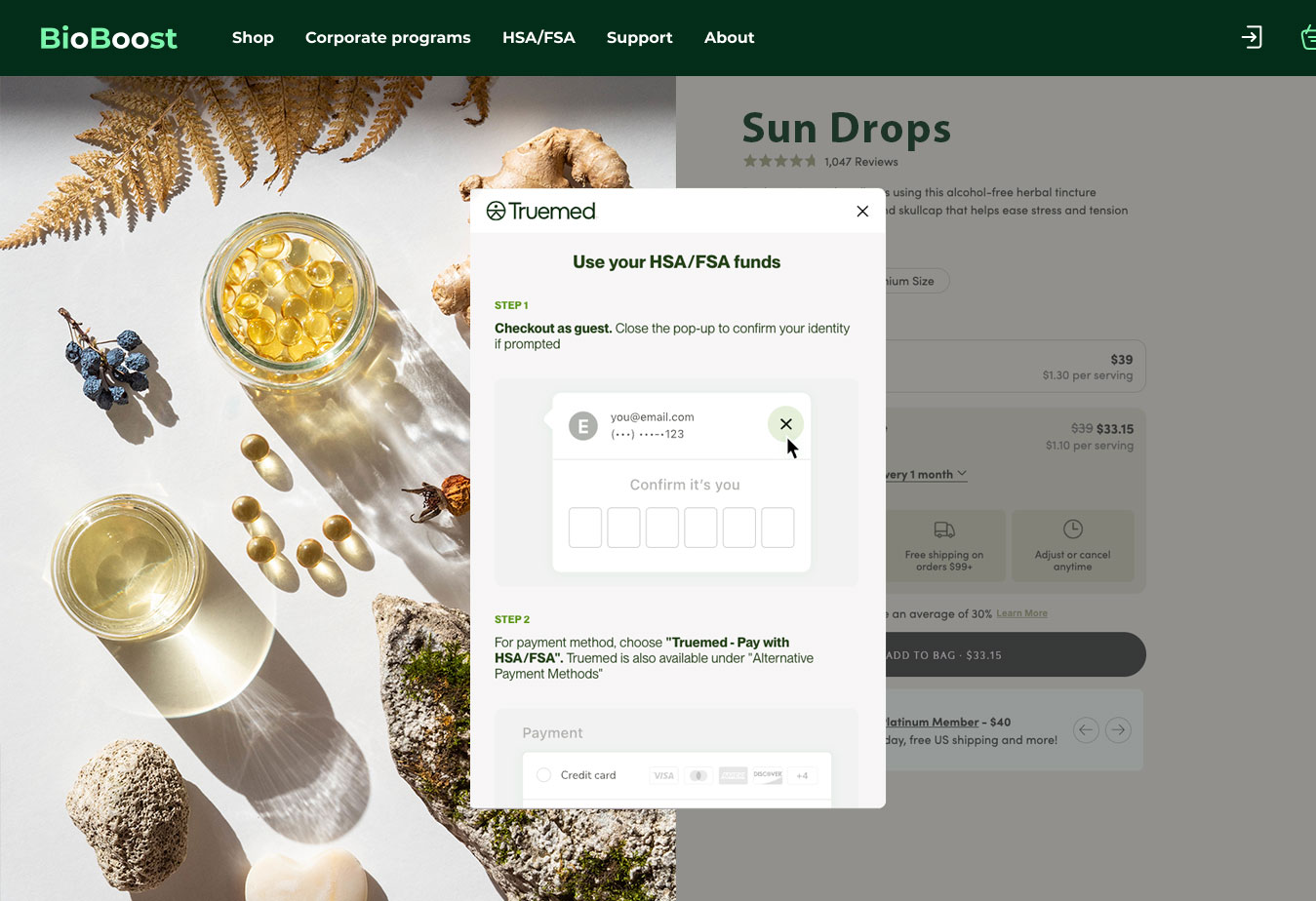
Task: Open Corporate programs page
Action: [x=387, y=38]
